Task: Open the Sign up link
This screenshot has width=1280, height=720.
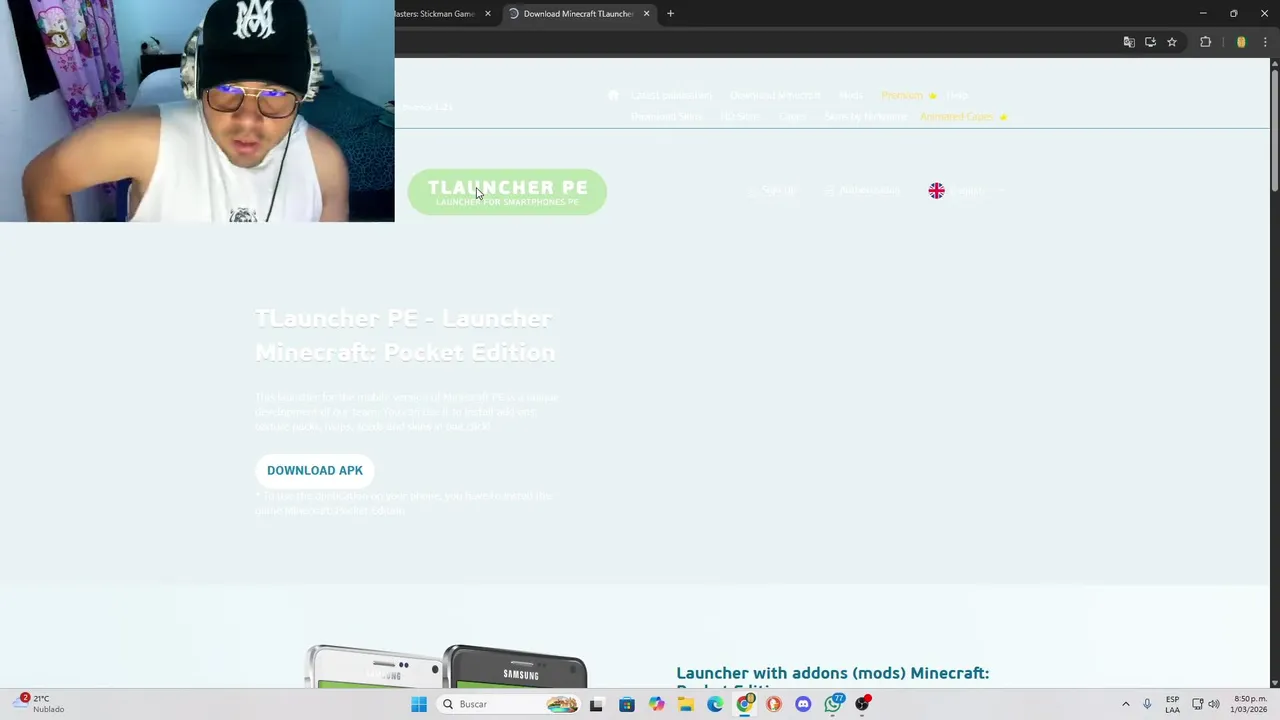Action: [x=771, y=190]
